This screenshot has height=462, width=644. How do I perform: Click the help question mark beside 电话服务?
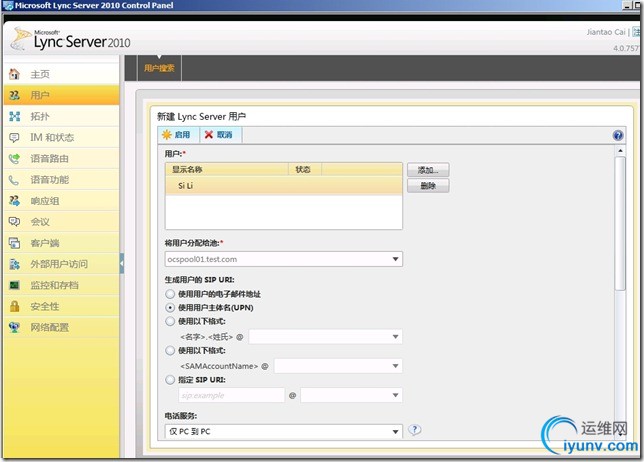[x=414, y=430]
